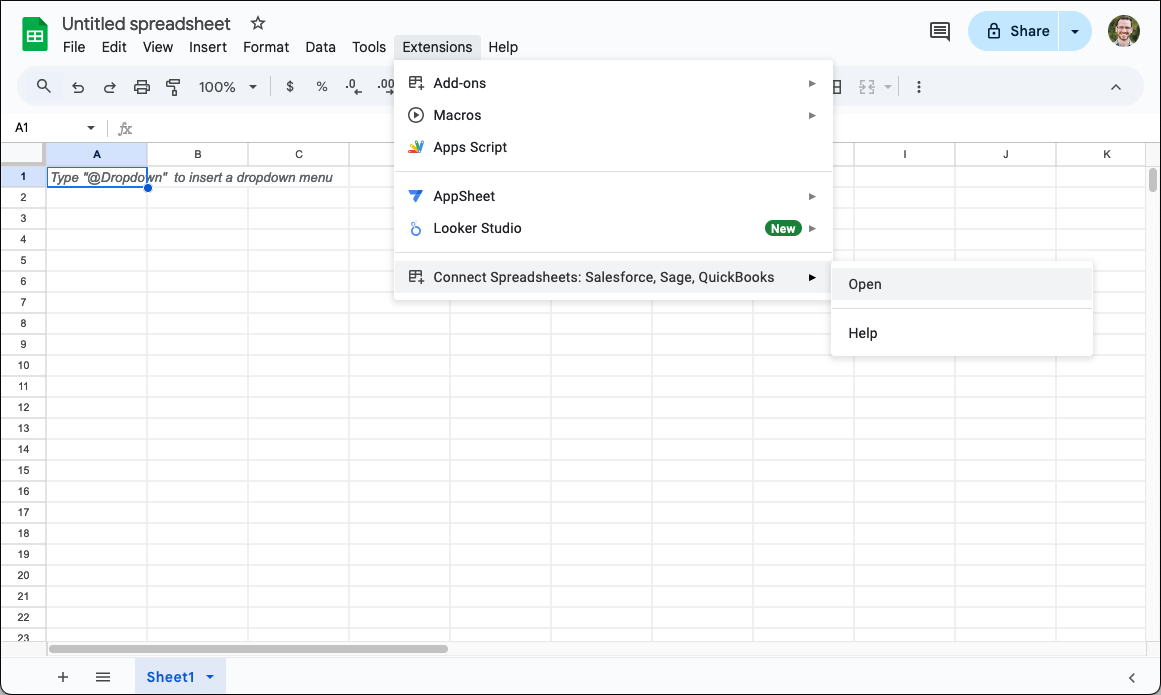Format as currency with dollar icon
This screenshot has width=1161, height=695.
pos(290,87)
